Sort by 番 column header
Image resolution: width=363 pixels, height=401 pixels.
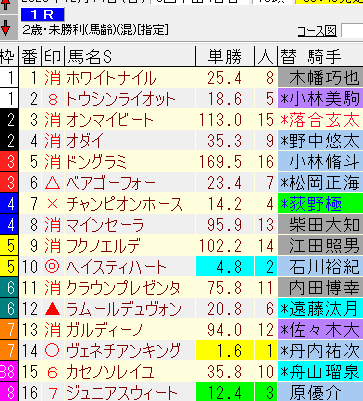point(30,57)
